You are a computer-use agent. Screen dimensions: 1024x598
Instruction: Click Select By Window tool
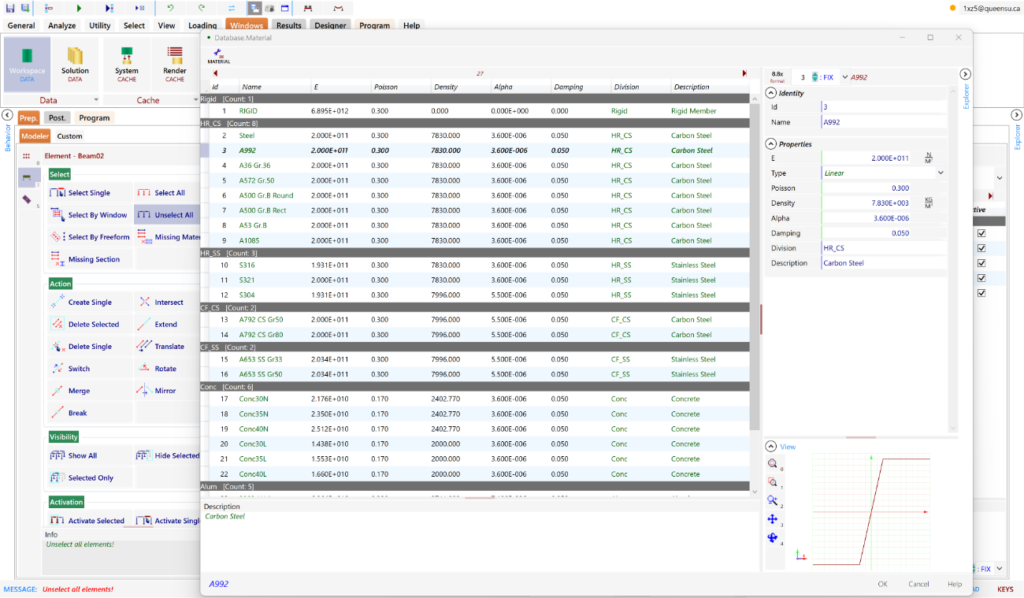click(89, 215)
